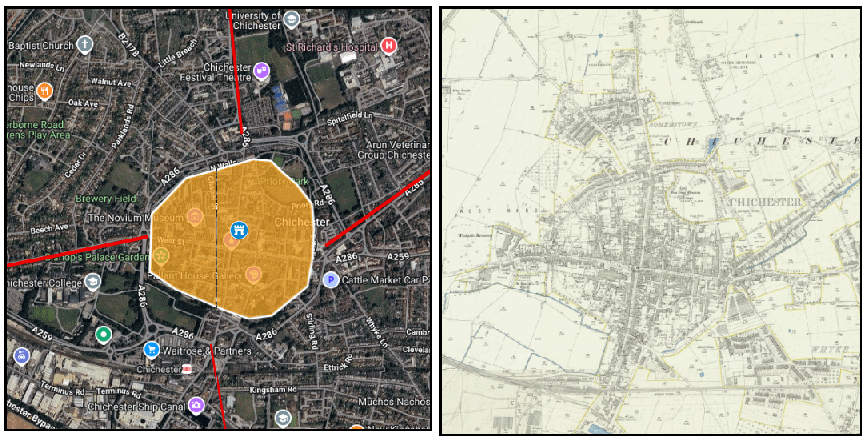Select The Novium Museum marker

[194, 218]
